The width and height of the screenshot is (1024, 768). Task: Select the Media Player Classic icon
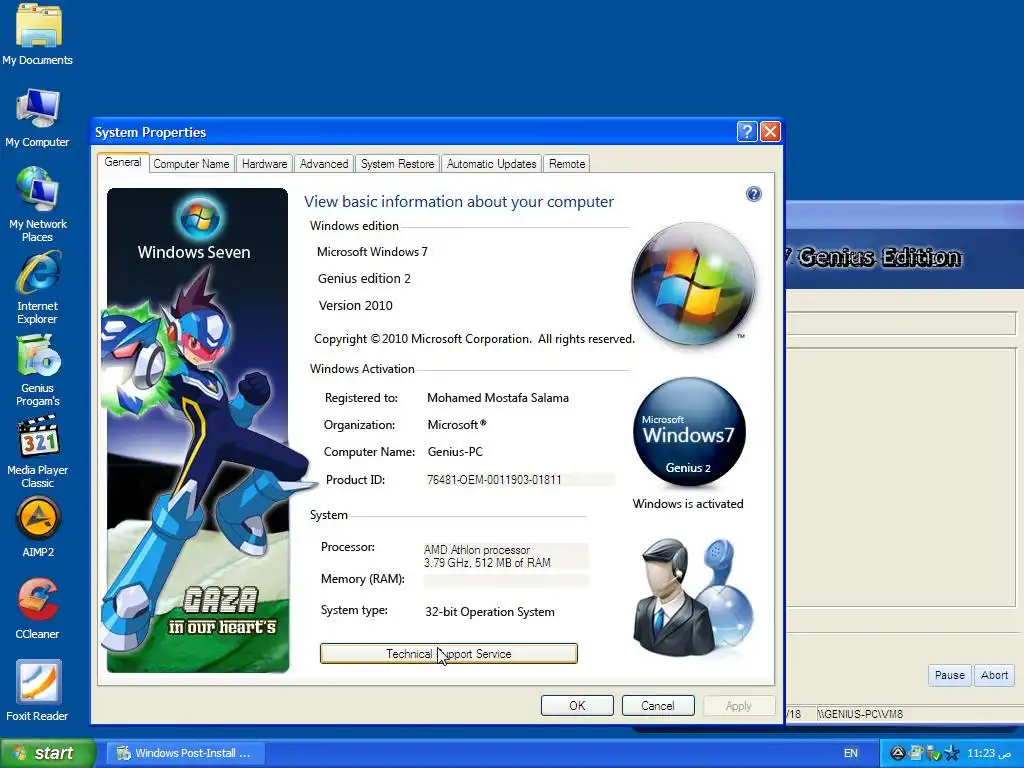click(x=37, y=452)
